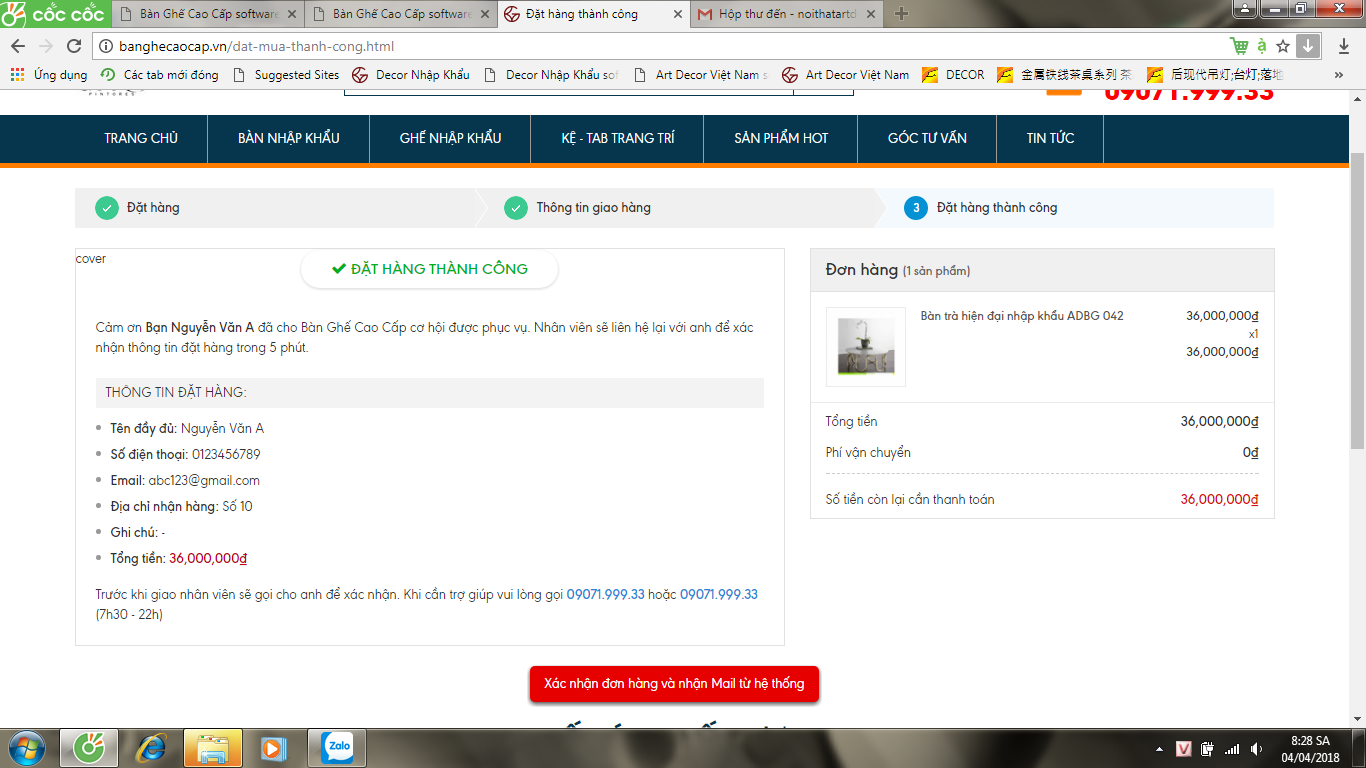The height and width of the screenshot is (768, 1366).
Task: Close the Đặt hàng thành công tab
Action: (x=677, y=14)
